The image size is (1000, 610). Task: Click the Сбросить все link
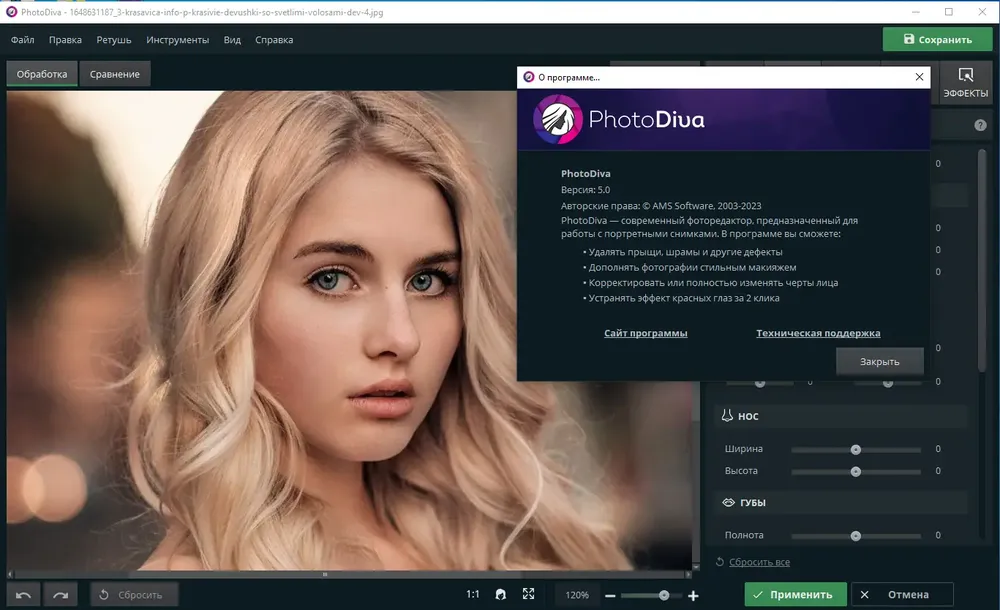(x=759, y=562)
